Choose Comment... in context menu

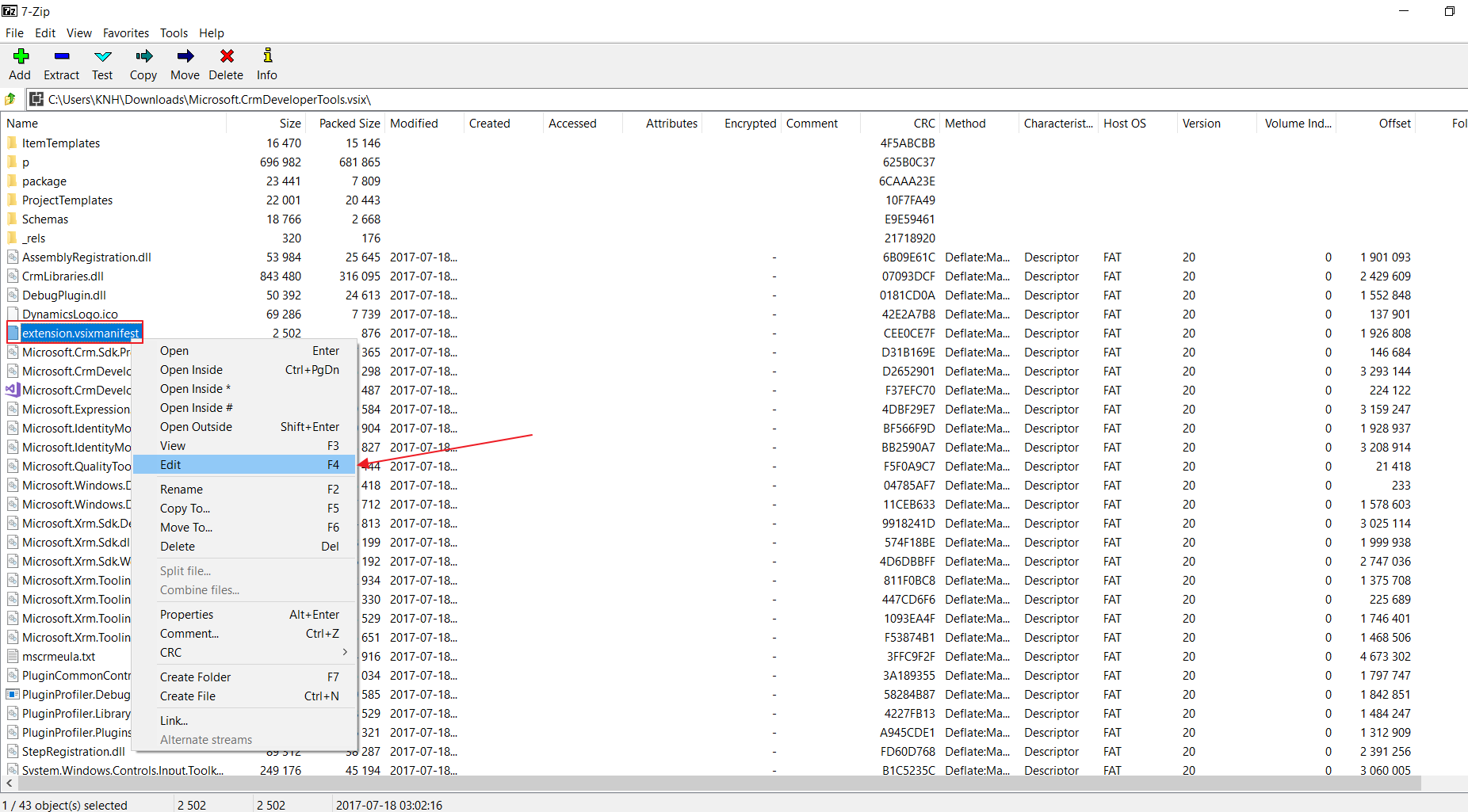click(244, 634)
